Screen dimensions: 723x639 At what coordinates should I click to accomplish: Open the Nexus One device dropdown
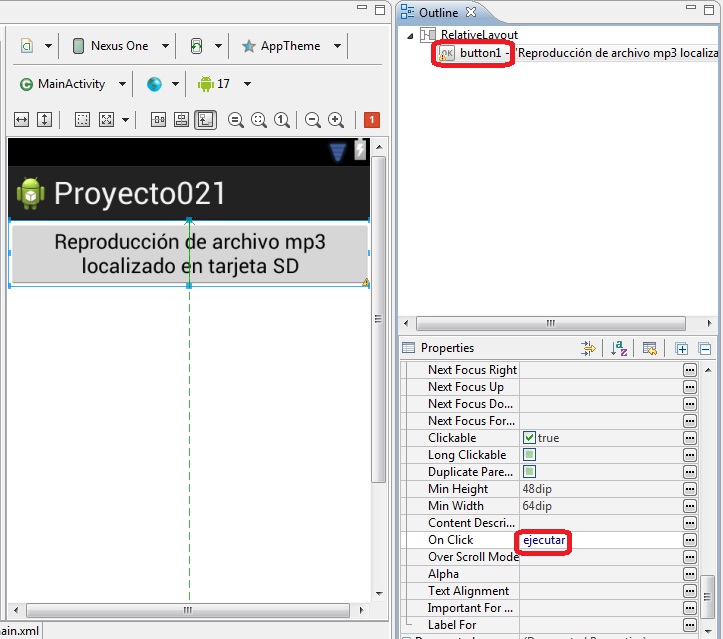120,46
